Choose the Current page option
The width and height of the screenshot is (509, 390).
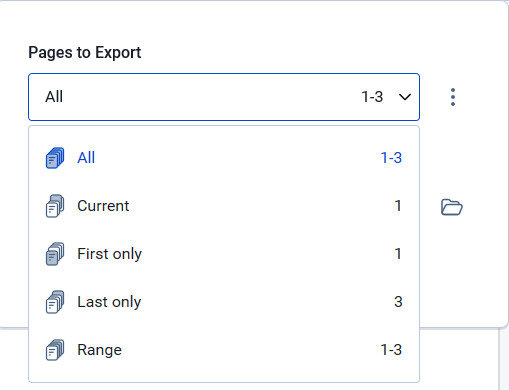(224, 206)
